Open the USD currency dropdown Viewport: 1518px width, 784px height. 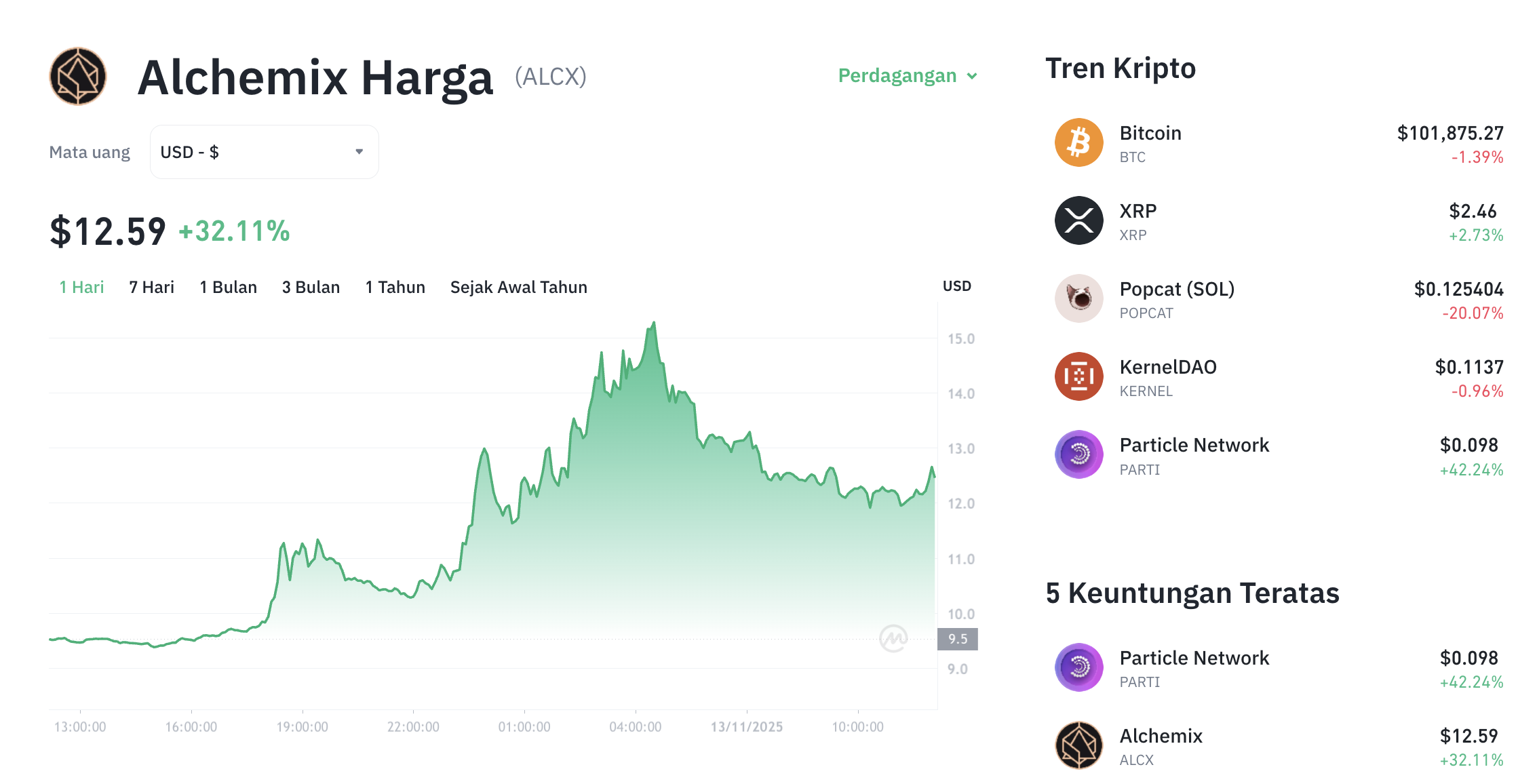point(264,152)
